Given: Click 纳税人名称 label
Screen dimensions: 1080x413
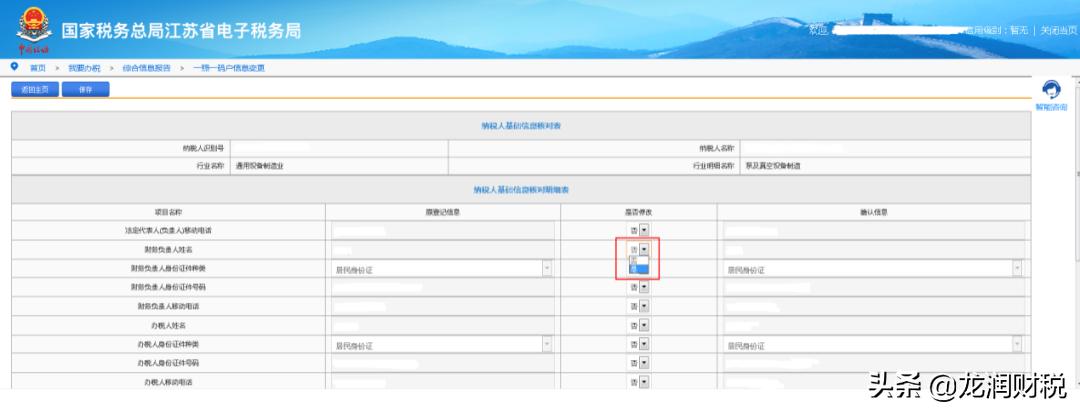Looking at the screenshot, I should pyautogui.click(x=717, y=148).
